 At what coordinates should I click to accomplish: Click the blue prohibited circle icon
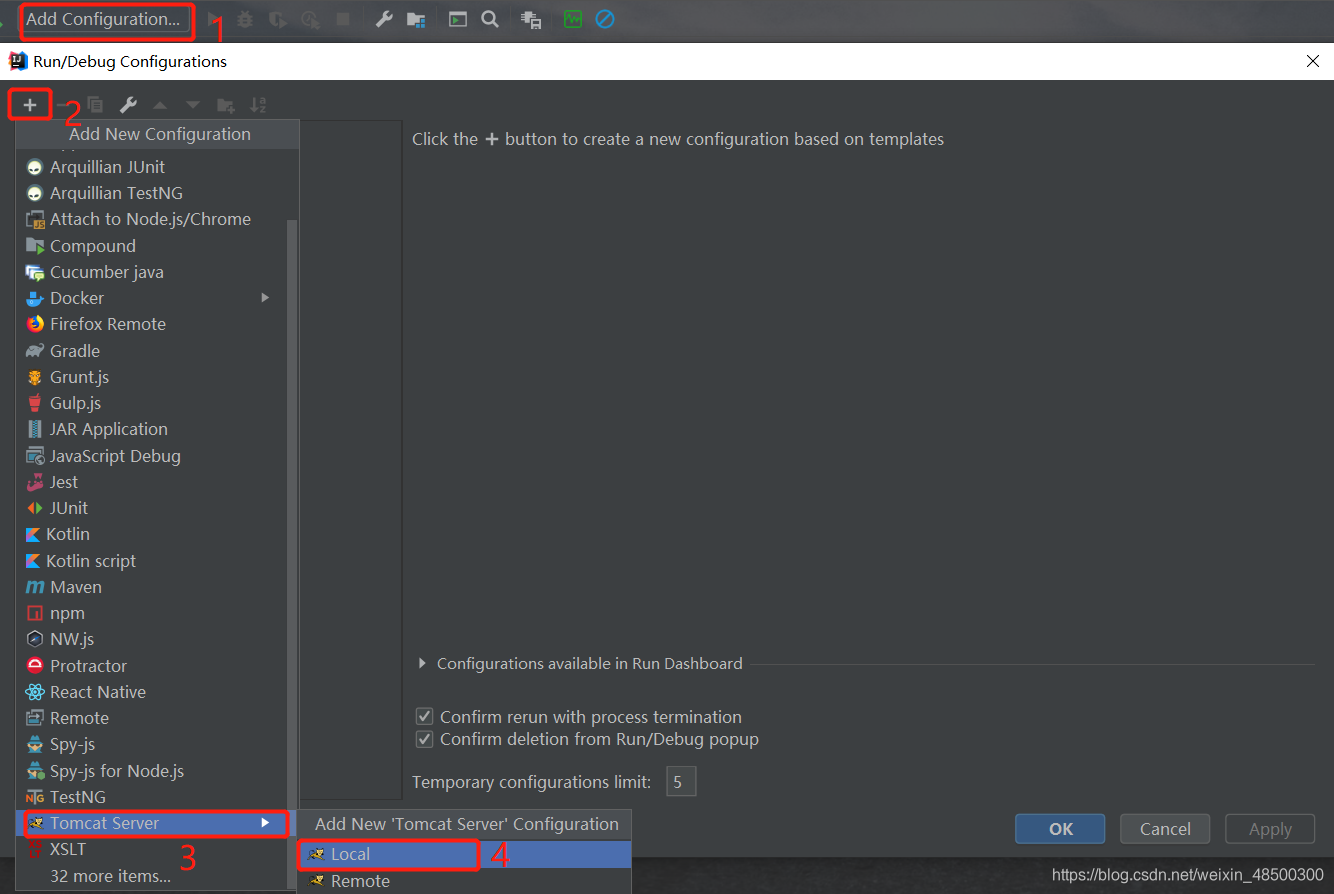tap(605, 19)
